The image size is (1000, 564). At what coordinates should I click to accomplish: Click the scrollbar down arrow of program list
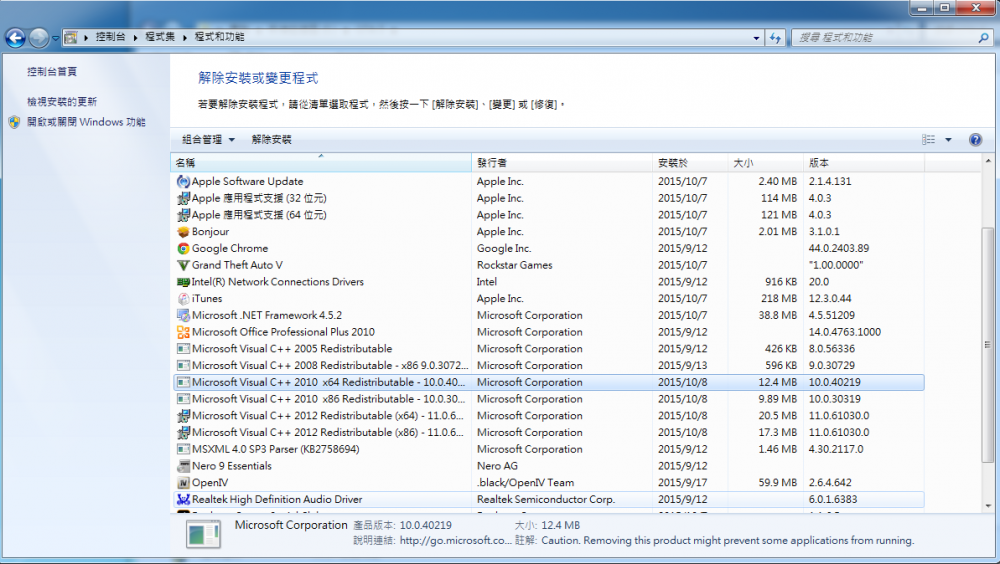(x=987, y=505)
